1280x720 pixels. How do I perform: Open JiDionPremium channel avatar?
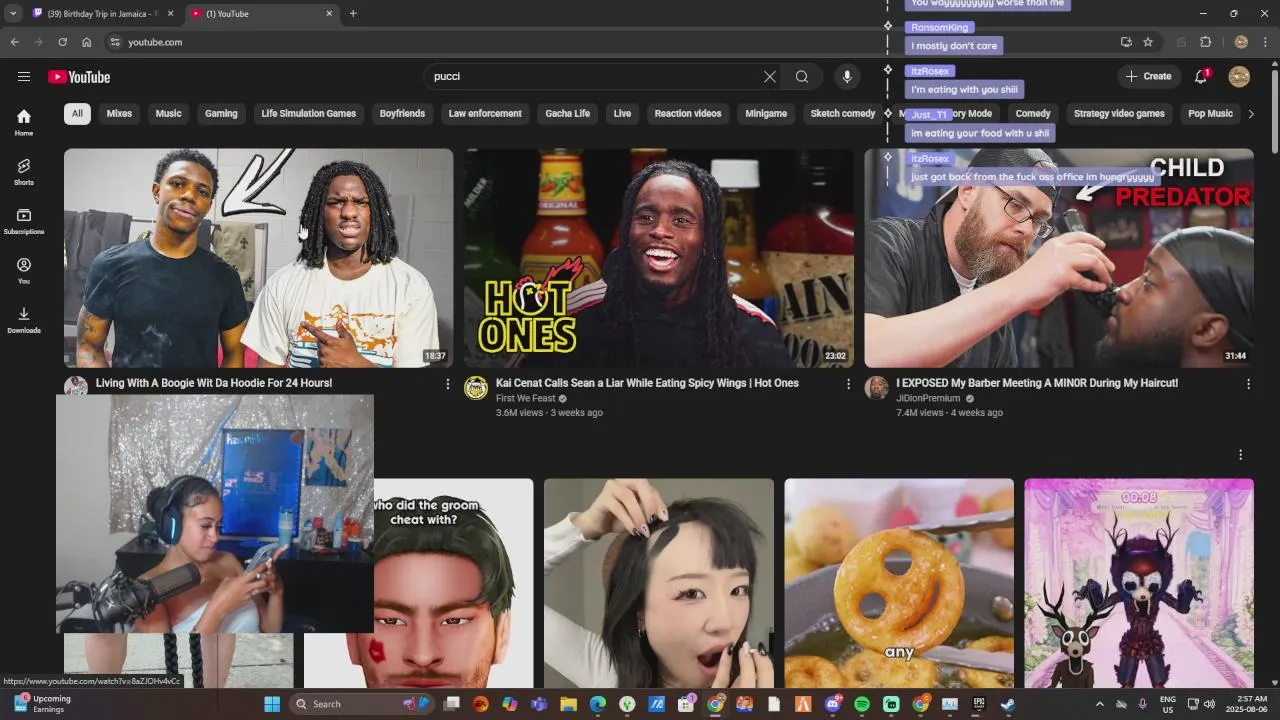(876, 388)
